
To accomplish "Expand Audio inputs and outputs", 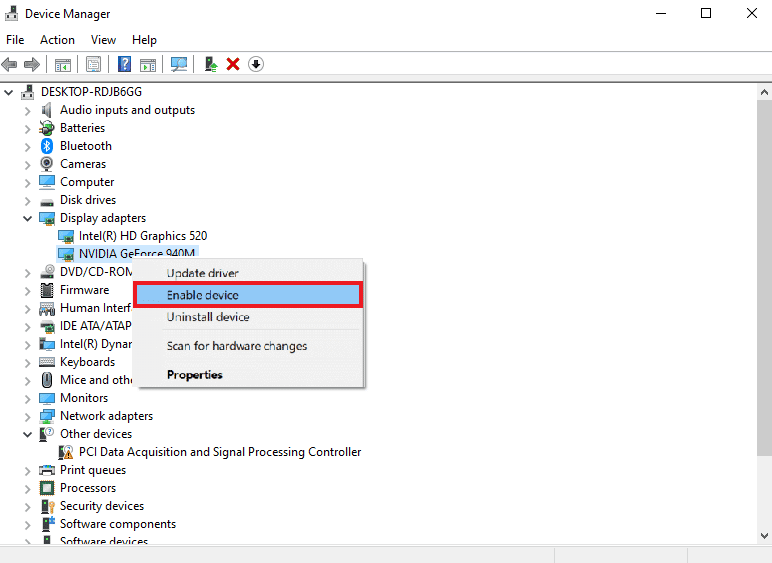I will click(28, 111).
